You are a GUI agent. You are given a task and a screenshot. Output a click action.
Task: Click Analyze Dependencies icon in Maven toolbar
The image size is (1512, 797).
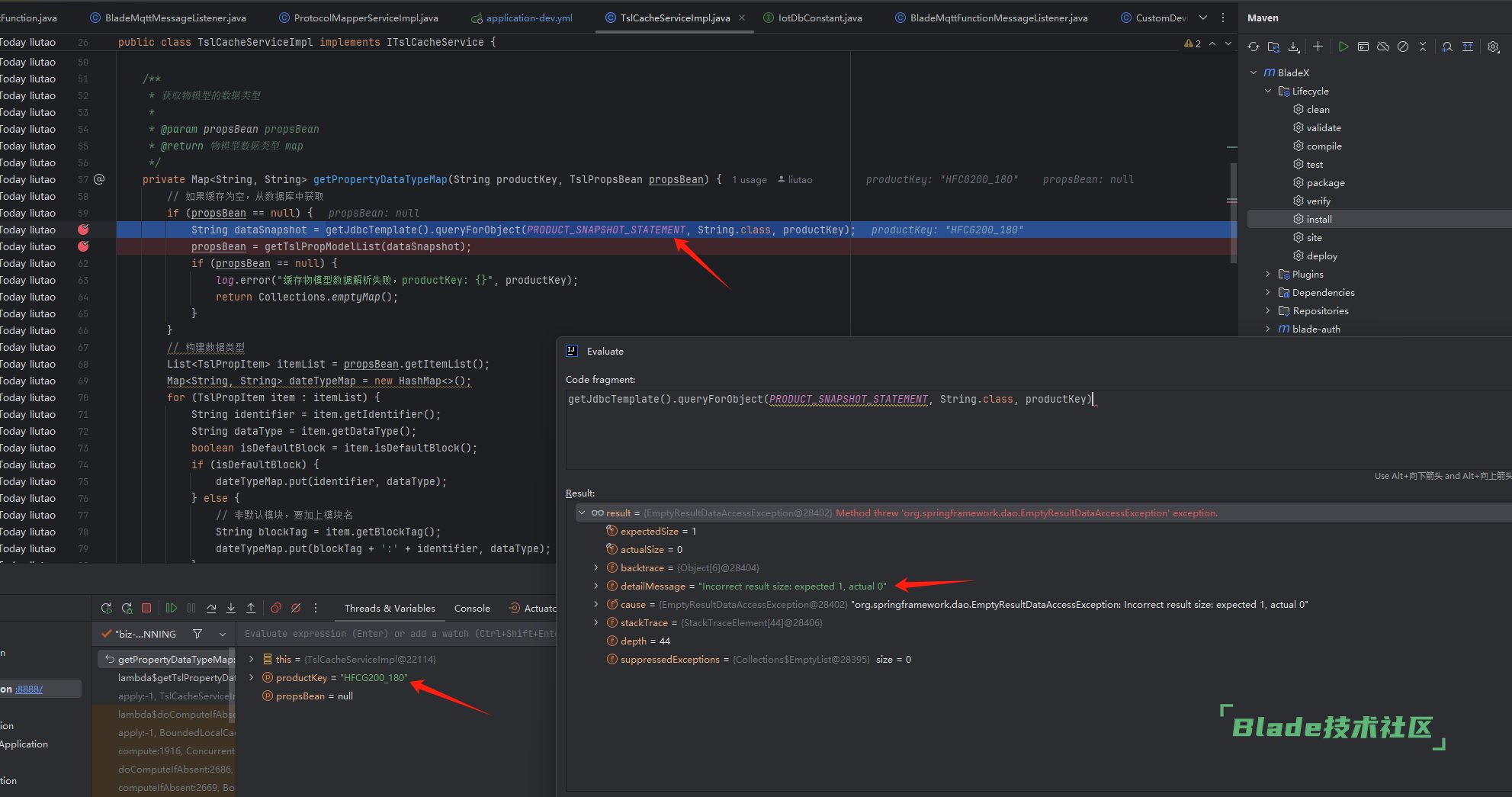(1447, 47)
